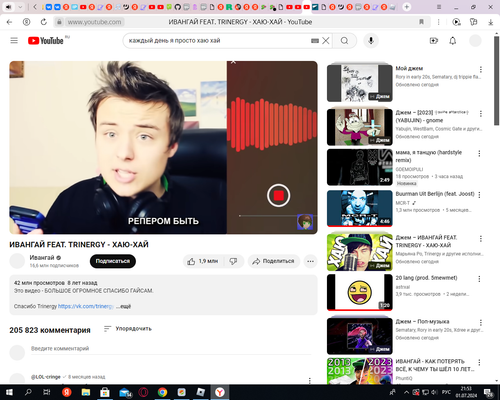Open Ивангай channel name
Image resolution: width=500 pixels, height=400 pixels.
tap(42, 258)
